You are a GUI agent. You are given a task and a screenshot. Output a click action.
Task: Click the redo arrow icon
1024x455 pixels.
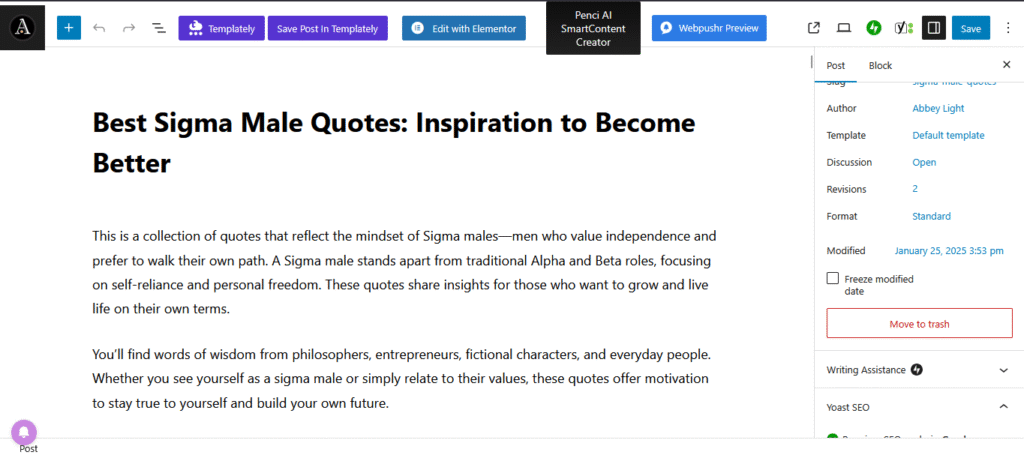[x=129, y=28]
